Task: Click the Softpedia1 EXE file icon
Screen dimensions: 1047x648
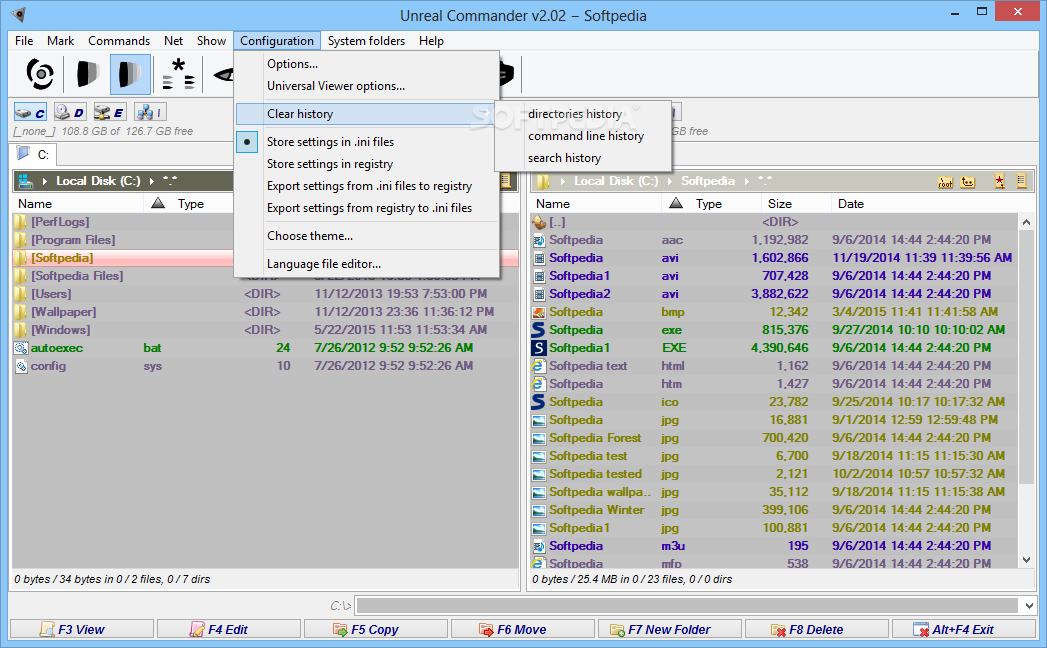Action: (x=538, y=348)
